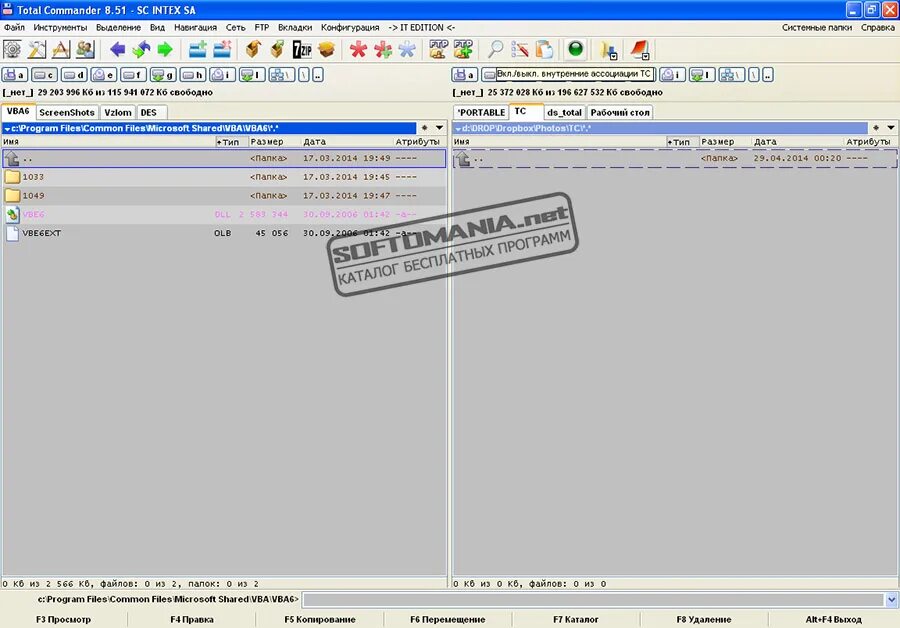Screen dimensions: 900x628
Task: Switch right panel to network drive l
Action: (x=703, y=75)
